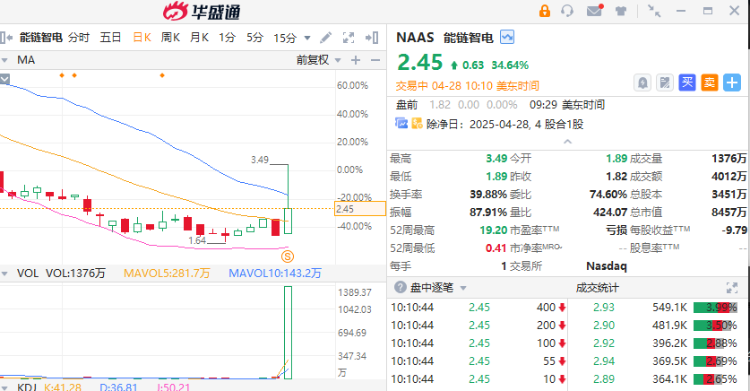Screen dimensions: 750x391
Task: Click the first orange event dot on chart
Action: click(62, 75)
